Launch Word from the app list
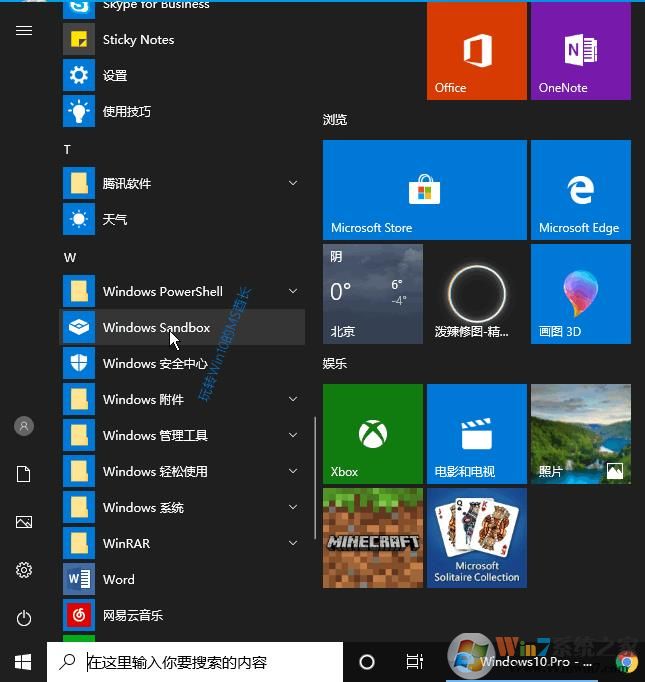The width and height of the screenshot is (645, 682). click(x=182, y=579)
